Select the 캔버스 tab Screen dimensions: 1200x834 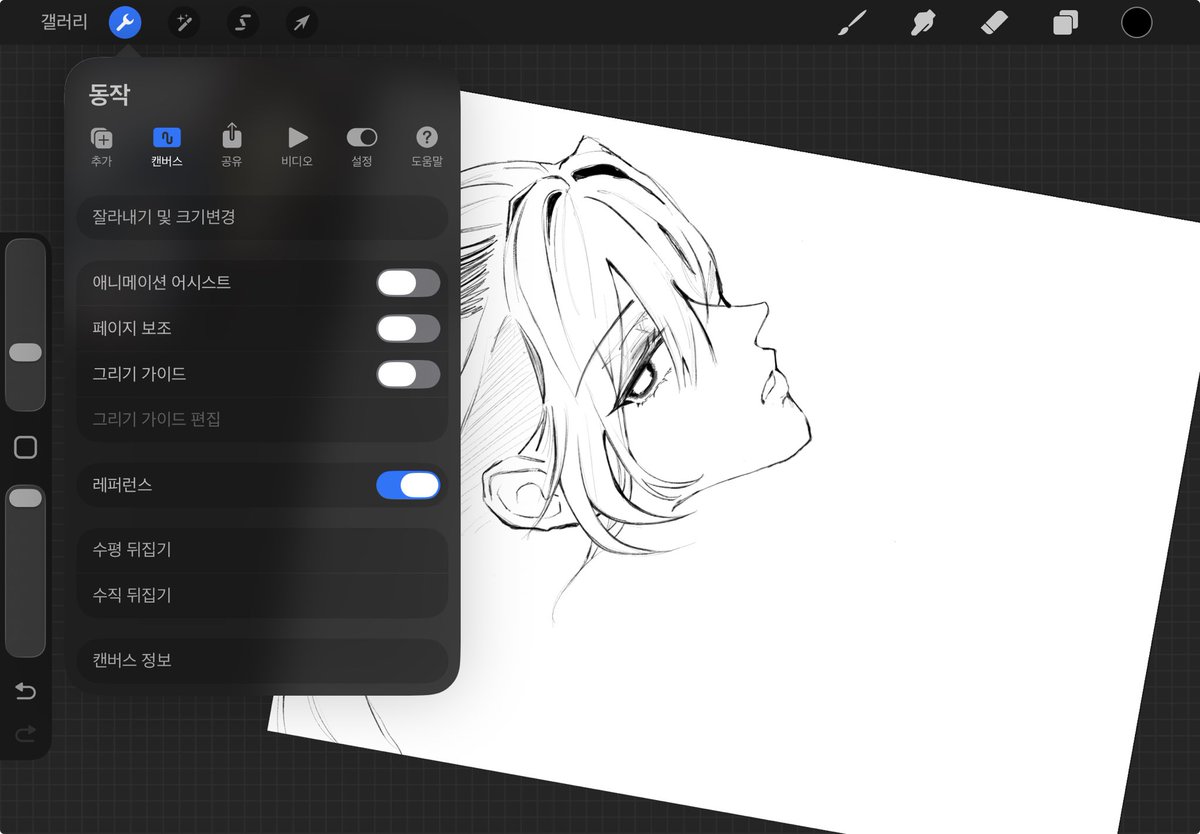(167, 146)
